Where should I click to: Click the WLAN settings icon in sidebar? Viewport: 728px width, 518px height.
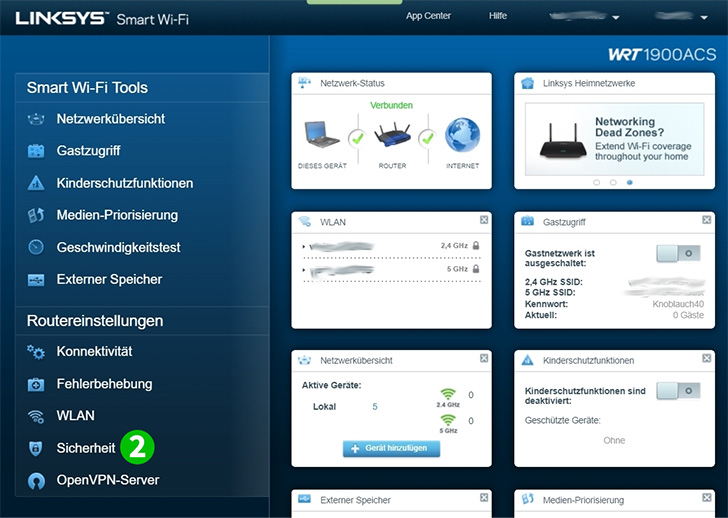36,416
